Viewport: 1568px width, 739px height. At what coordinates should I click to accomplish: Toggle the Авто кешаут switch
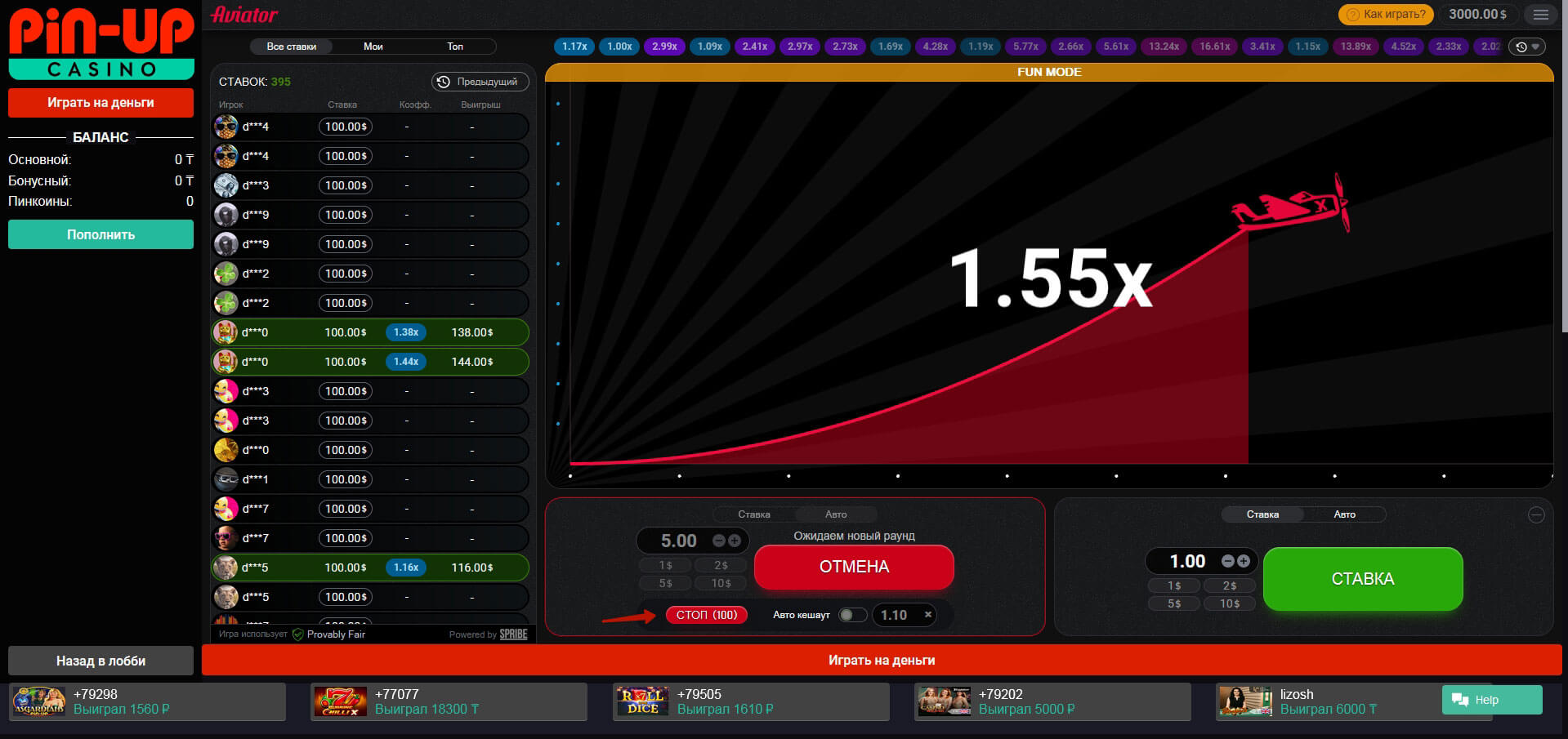[x=852, y=615]
